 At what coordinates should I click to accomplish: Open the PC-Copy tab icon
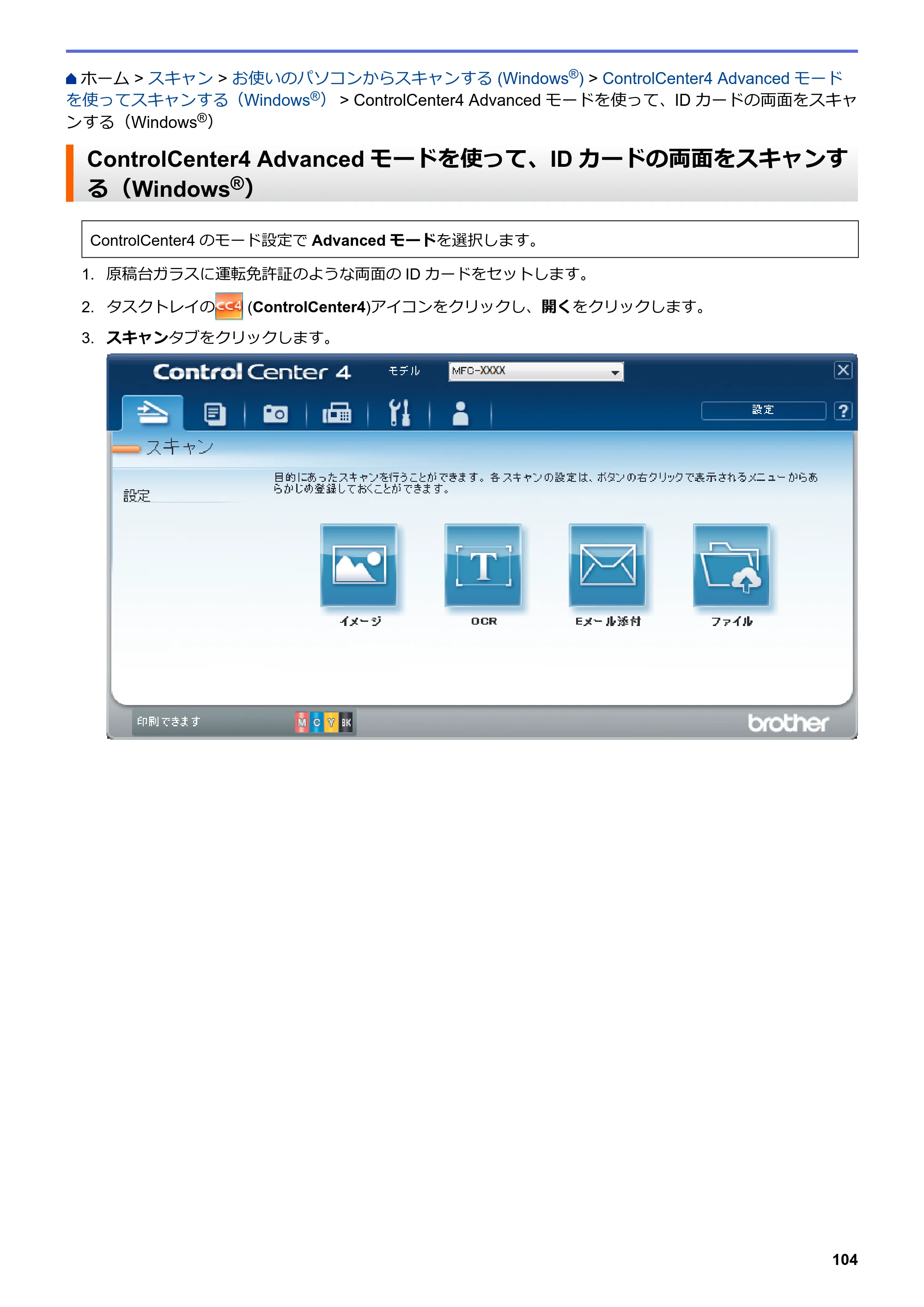(x=215, y=414)
